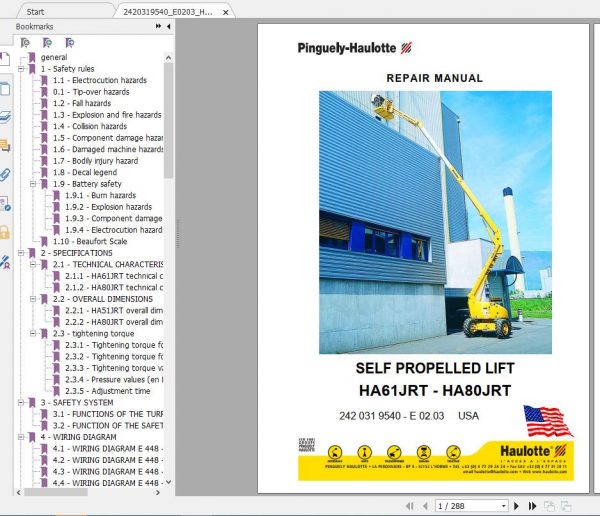Viewport: 600px width, 516px height.
Task: Open the Layers sidebar panel icon
Action: [x=5, y=117]
